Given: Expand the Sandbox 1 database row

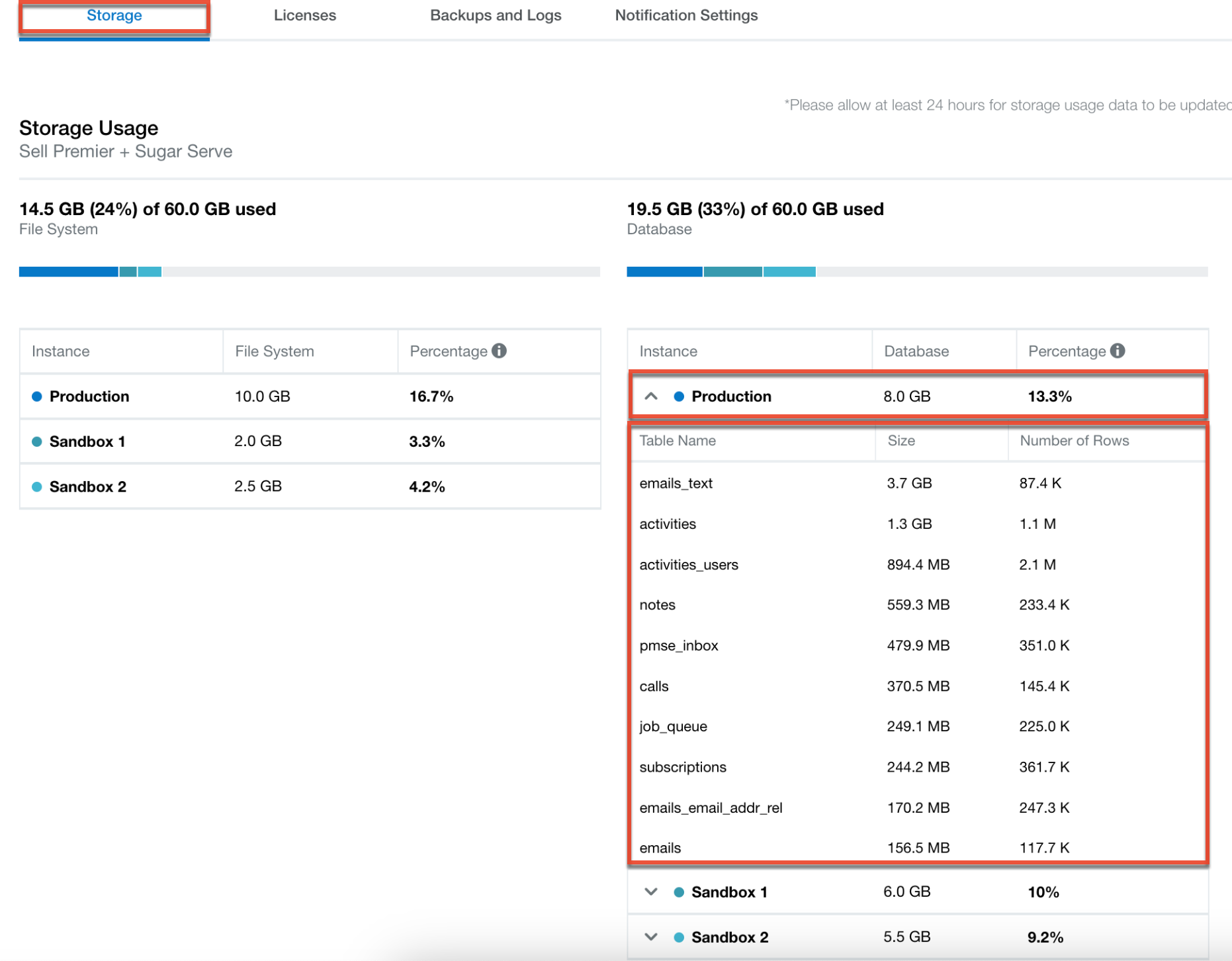Looking at the screenshot, I should (x=651, y=892).
